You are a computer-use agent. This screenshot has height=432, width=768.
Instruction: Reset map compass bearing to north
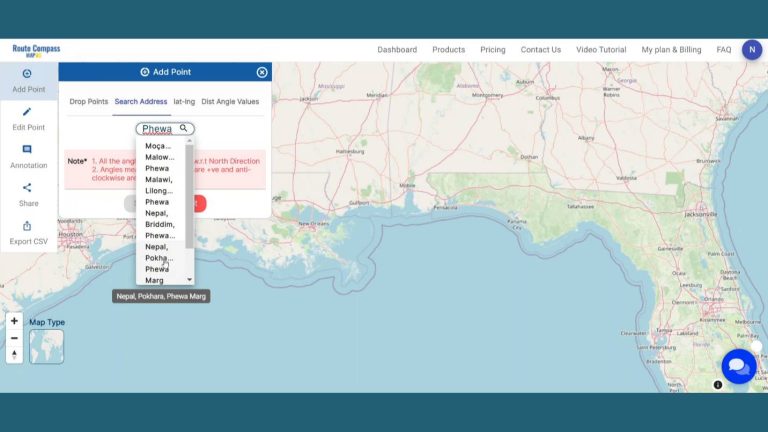[x=14, y=354]
